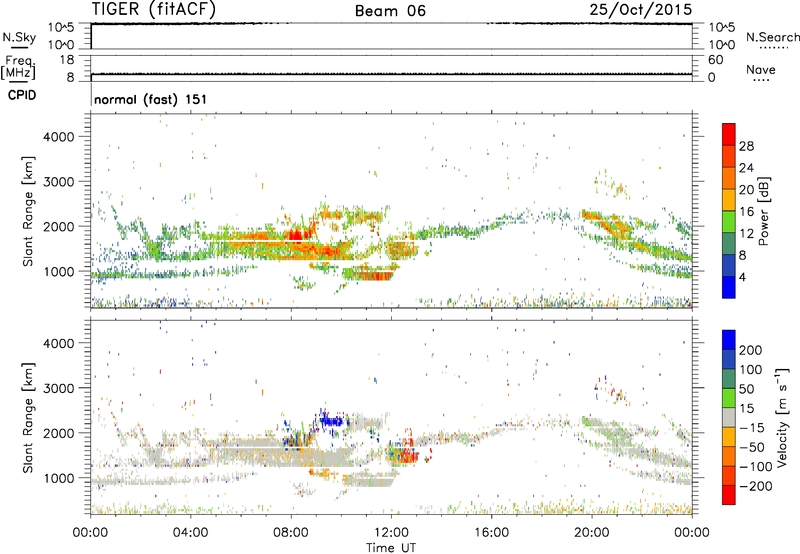The height and width of the screenshot is (554, 800).
Task: Pick the grey segment of Velocity colorbar
Action: point(729,418)
